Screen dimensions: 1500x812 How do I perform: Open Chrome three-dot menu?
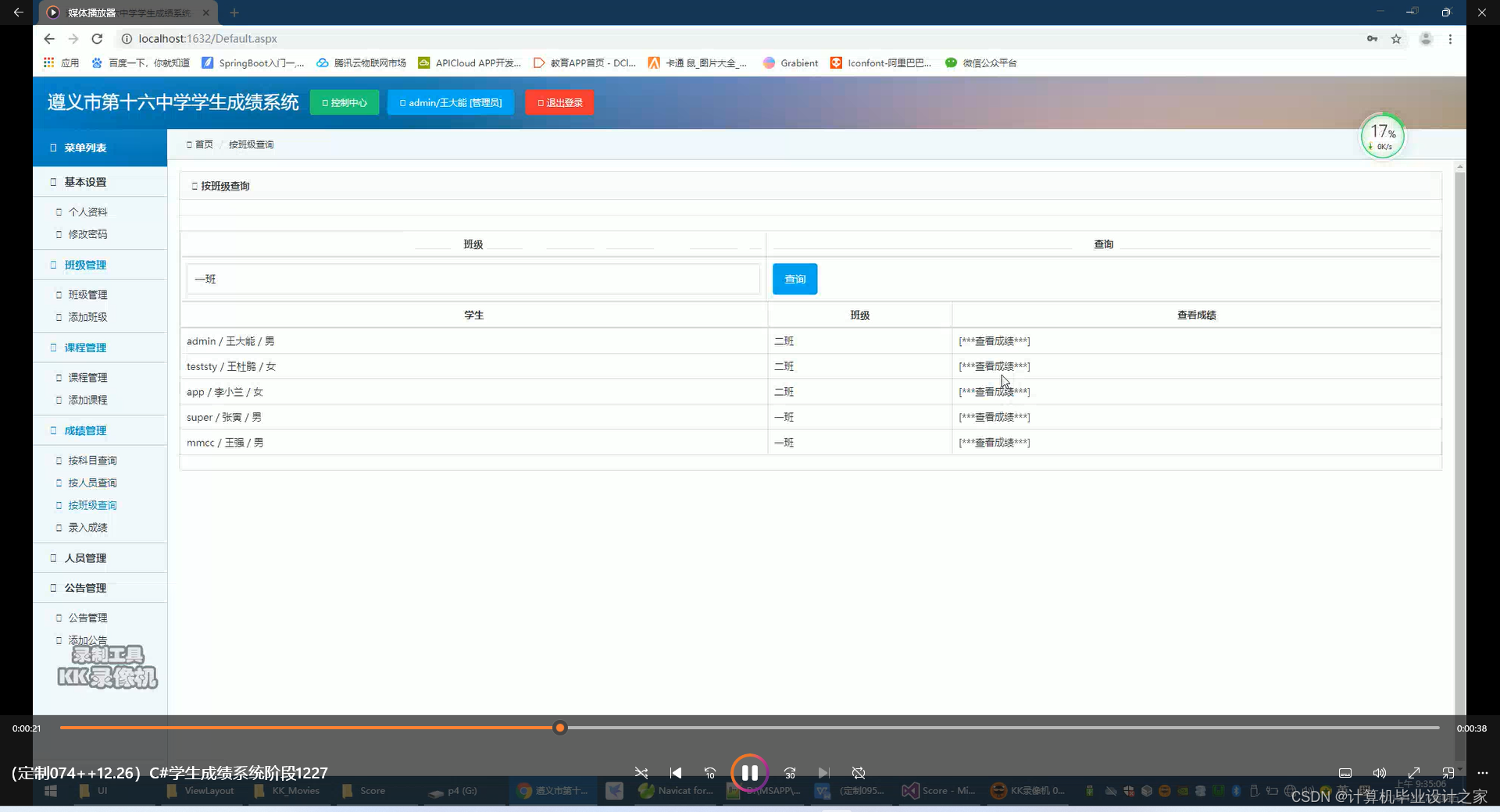[x=1450, y=39]
